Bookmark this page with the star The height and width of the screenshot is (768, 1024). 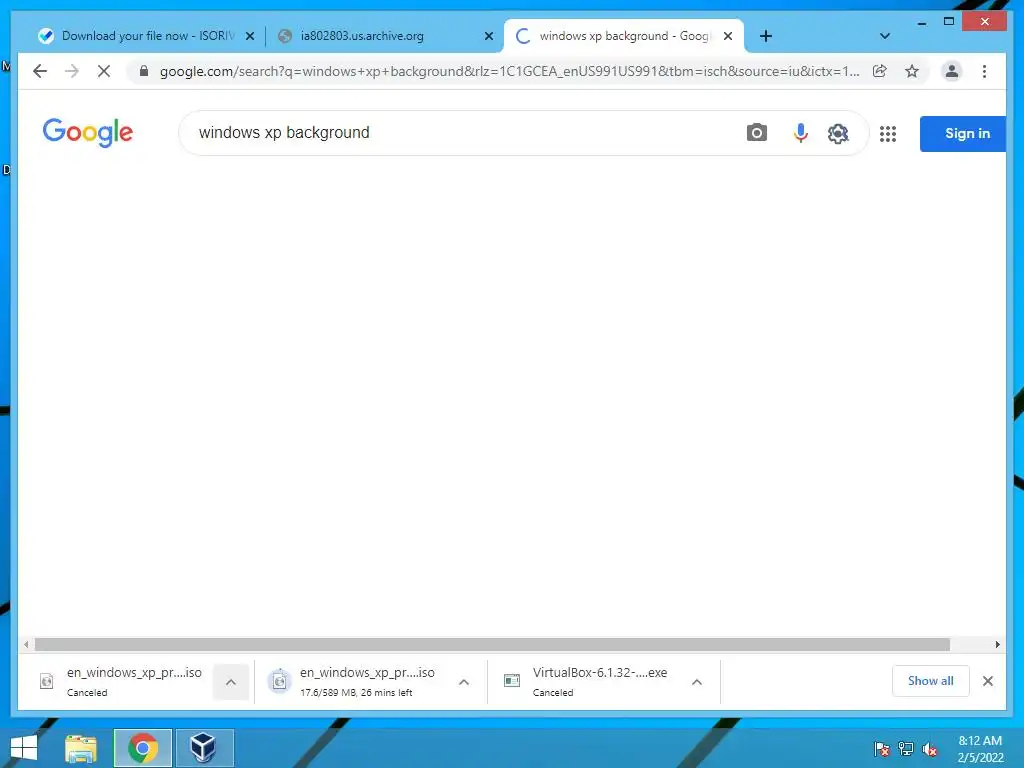[x=912, y=71]
